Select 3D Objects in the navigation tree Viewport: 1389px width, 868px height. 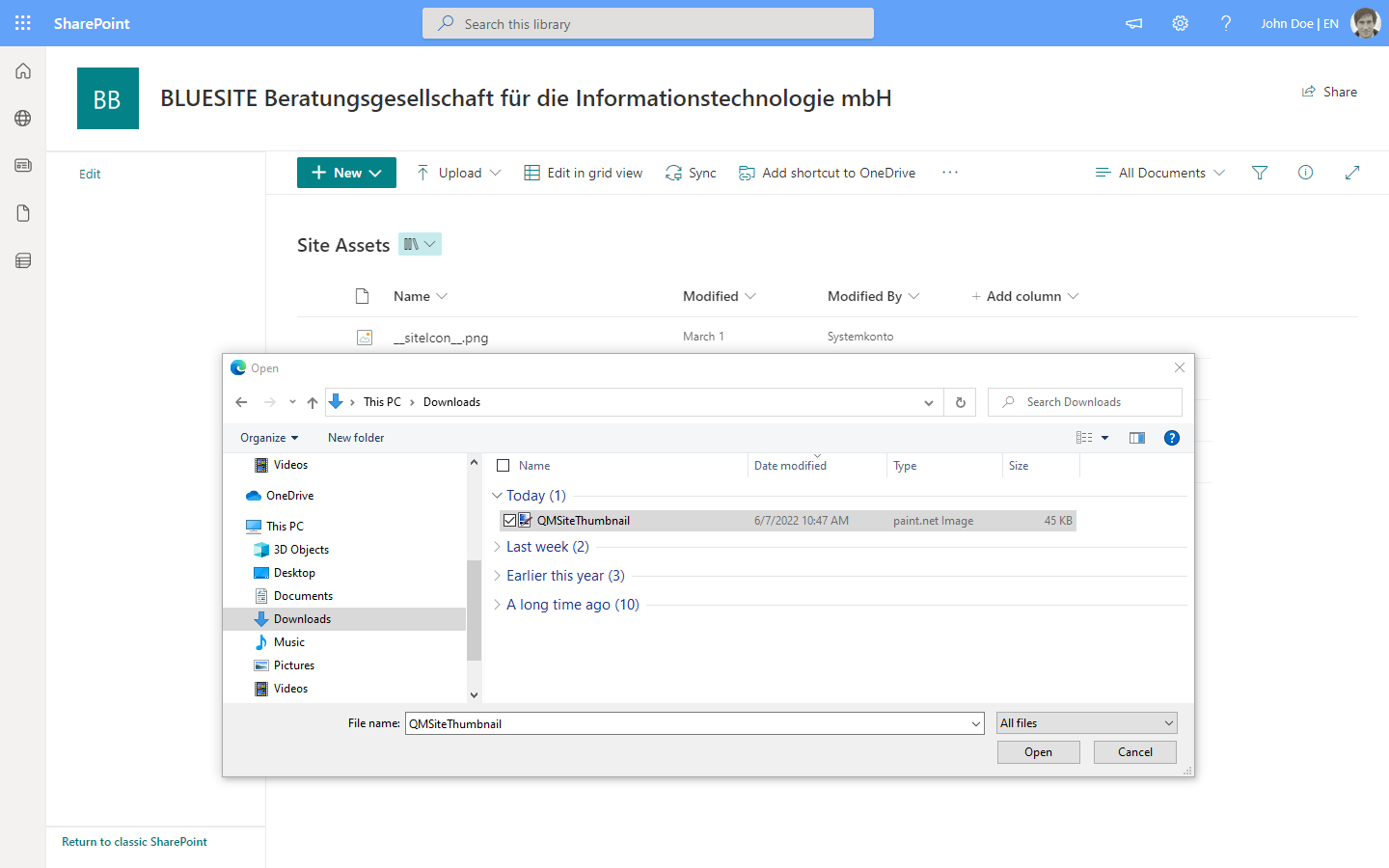click(x=291, y=550)
